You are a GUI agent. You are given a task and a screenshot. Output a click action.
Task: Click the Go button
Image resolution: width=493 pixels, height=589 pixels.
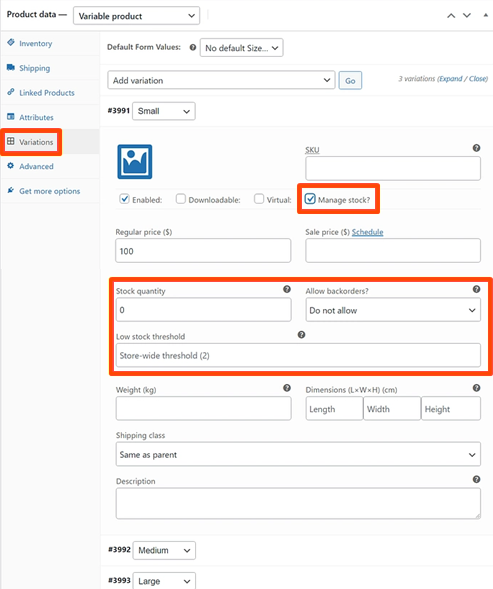(x=350, y=80)
